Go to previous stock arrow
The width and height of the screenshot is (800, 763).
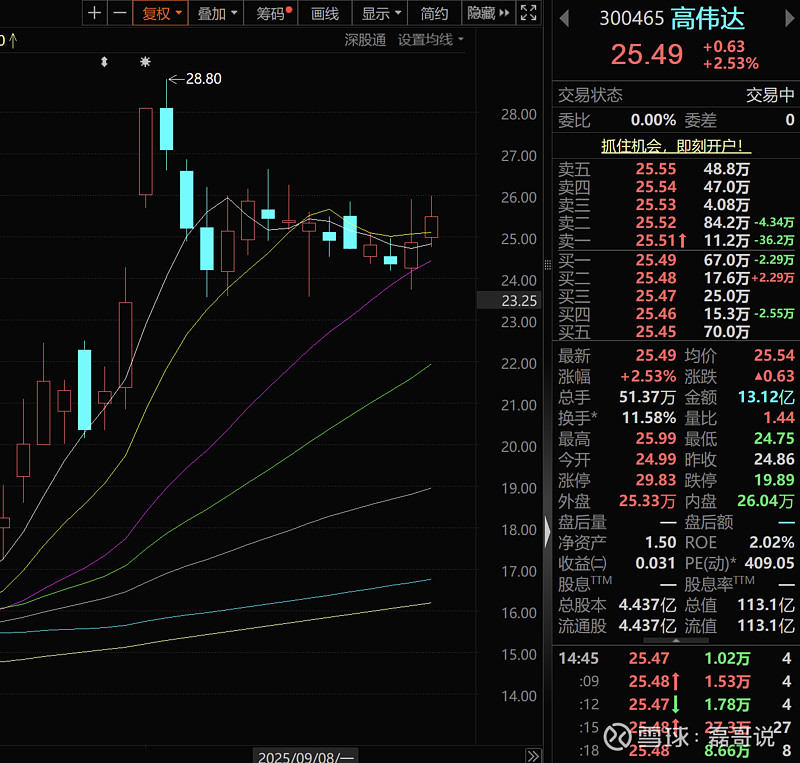[564, 19]
